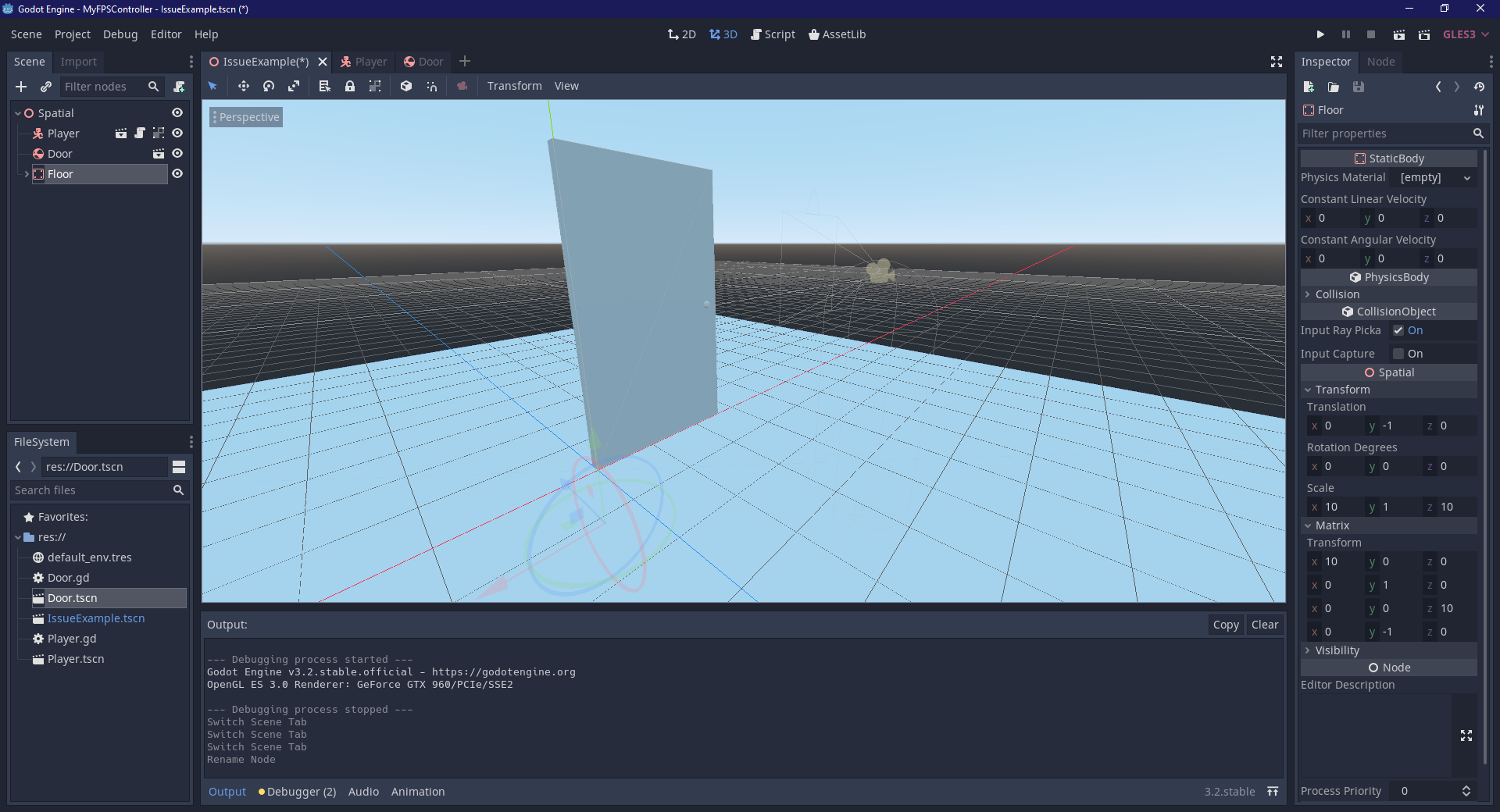Screen dimensions: 1500x812
Task: Click the list-select tool in the 3D toolbar
Action: click(x=325, y=86)
